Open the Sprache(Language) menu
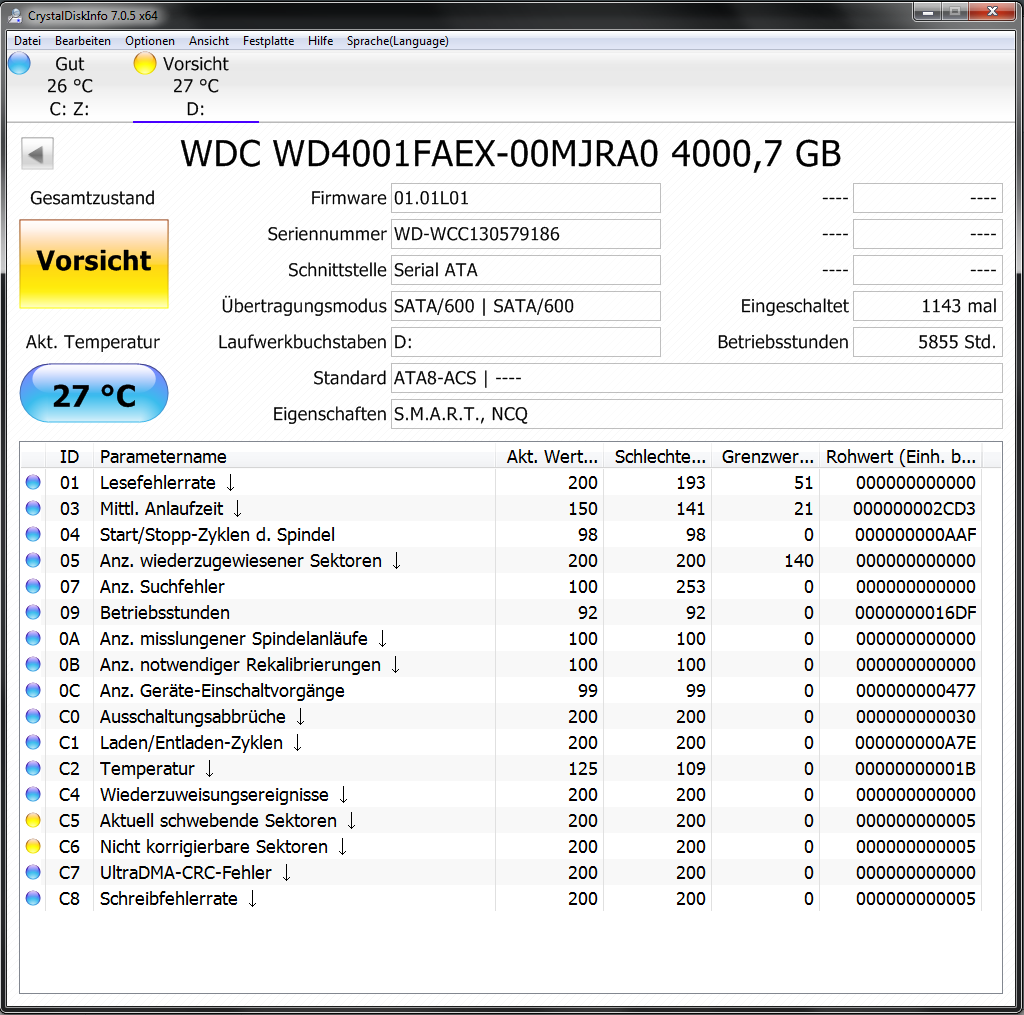This screenshot has height=1015, width=1024. (398, 40)
